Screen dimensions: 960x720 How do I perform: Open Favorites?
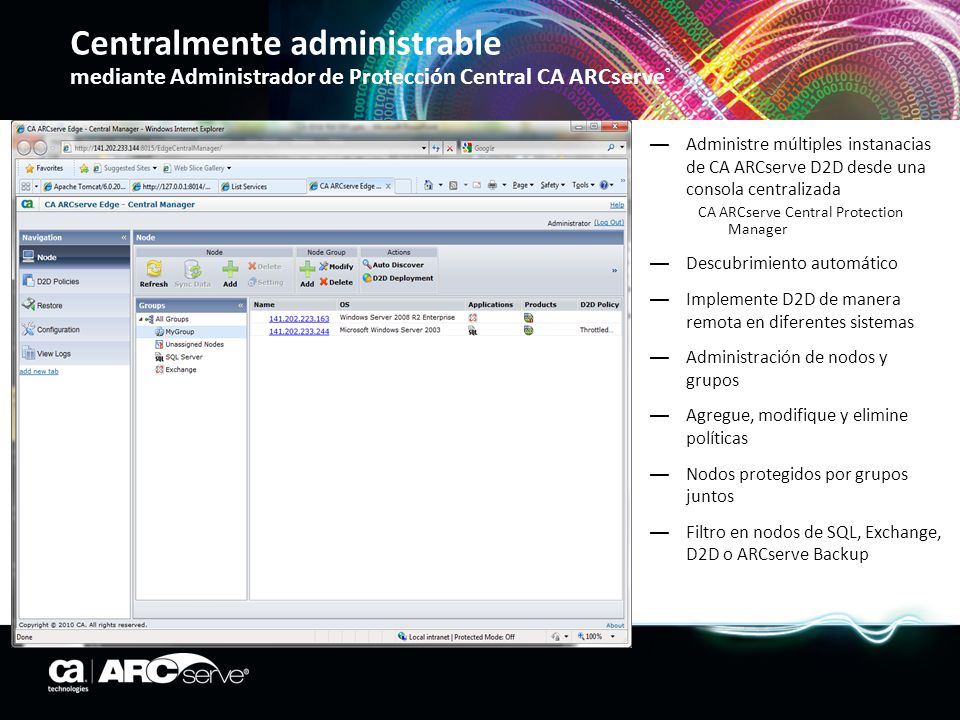click(x=44, y=168)
